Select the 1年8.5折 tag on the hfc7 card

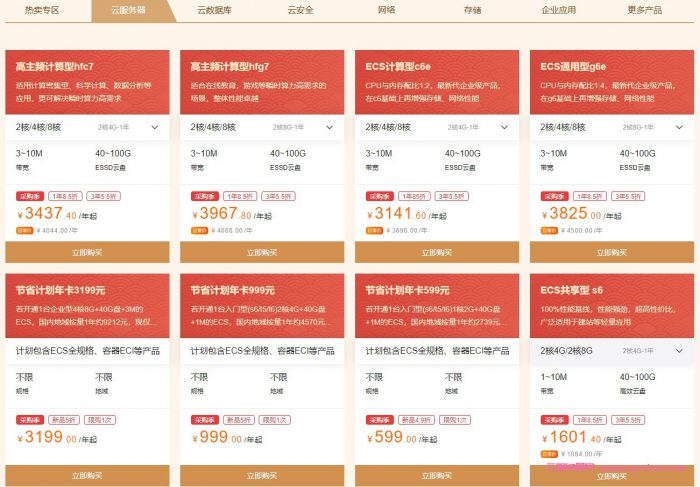point(64,197)
